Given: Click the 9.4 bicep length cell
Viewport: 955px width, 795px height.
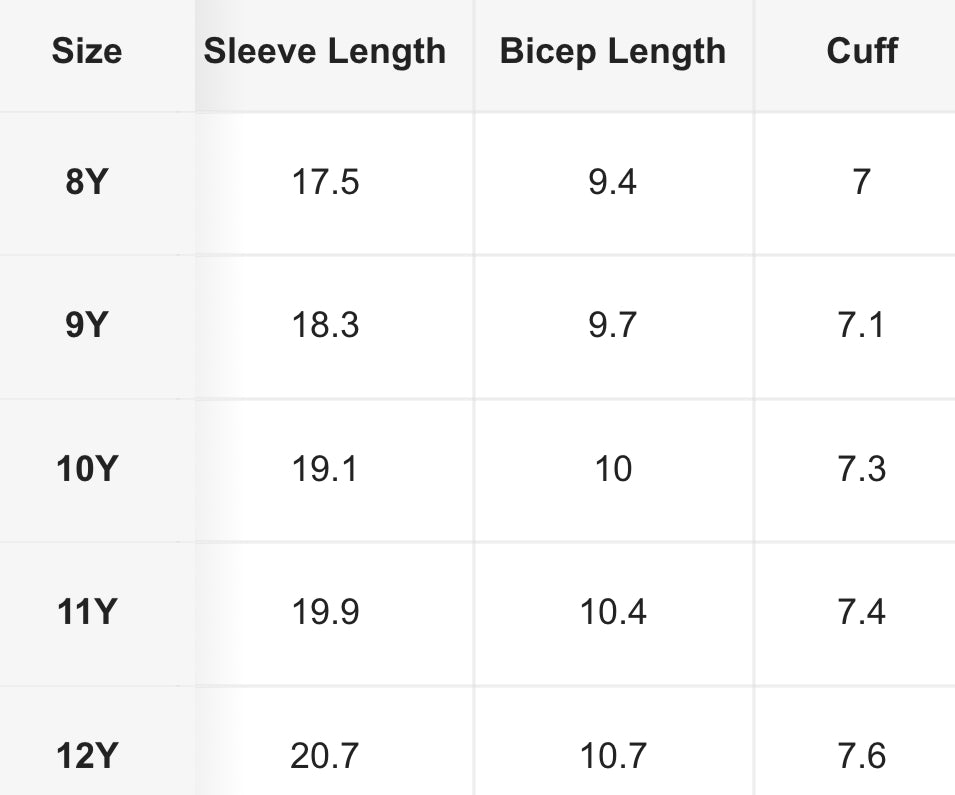Looking at the screenshot, I should coord(613,183).
